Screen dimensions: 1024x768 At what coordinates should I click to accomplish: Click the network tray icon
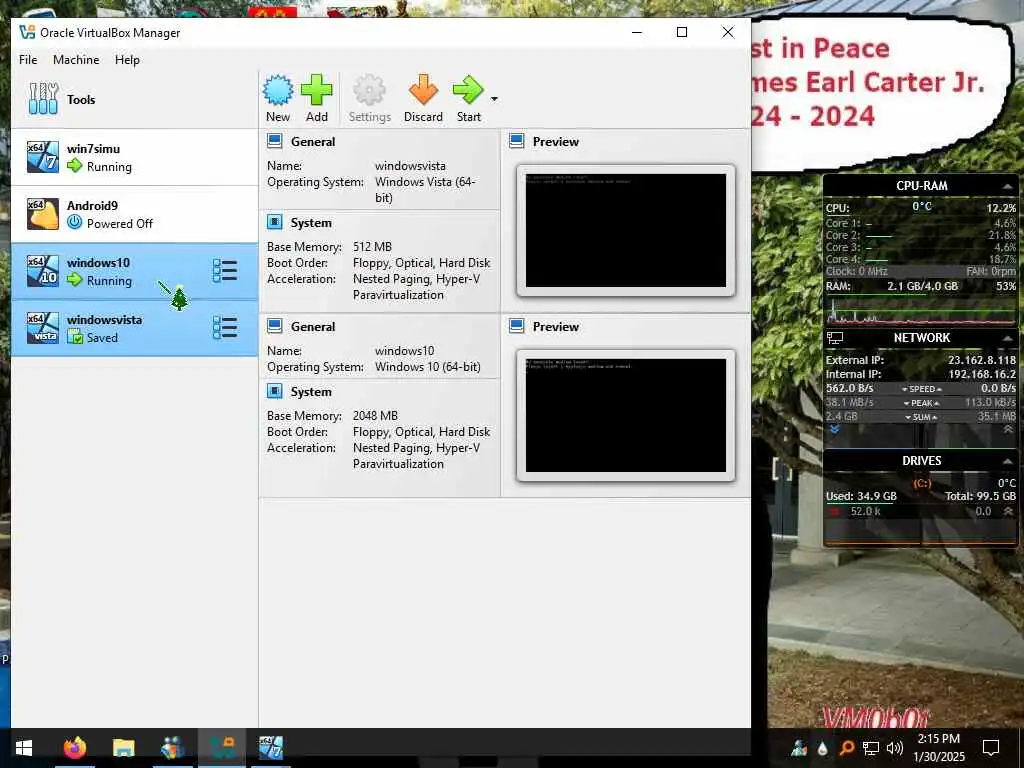(x=871, y=748)
